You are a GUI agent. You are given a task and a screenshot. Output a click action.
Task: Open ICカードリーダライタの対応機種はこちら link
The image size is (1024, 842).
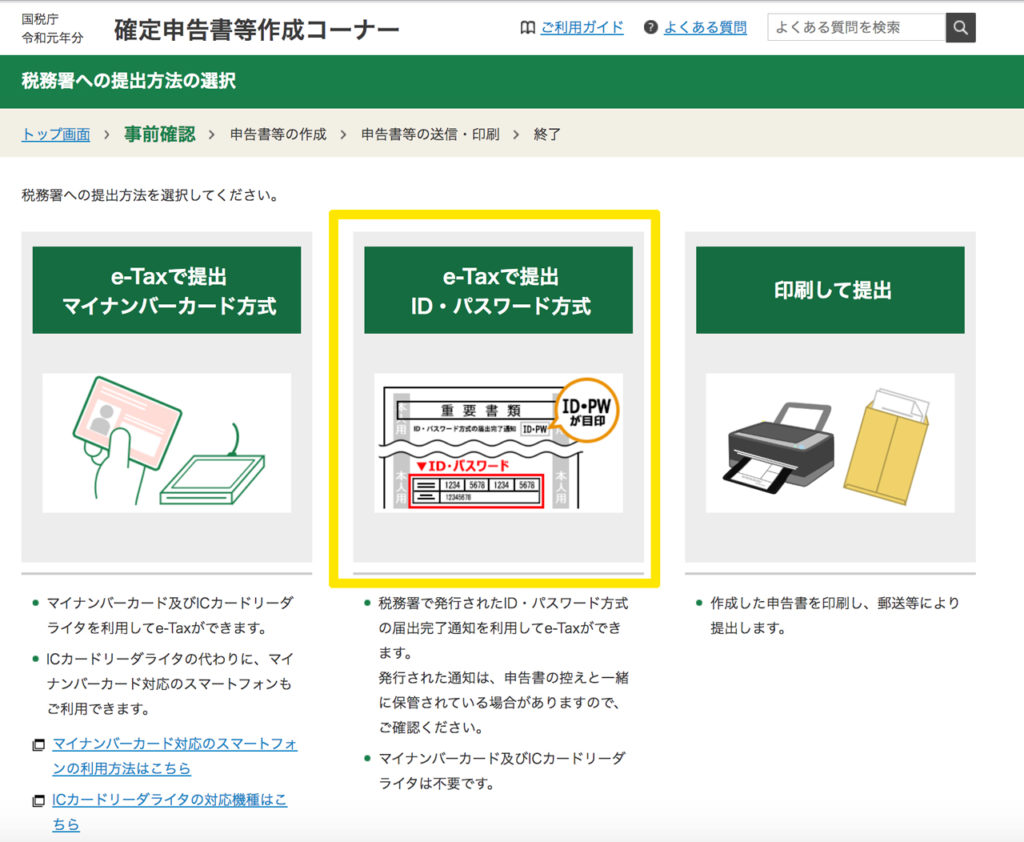tap(169, 811)
